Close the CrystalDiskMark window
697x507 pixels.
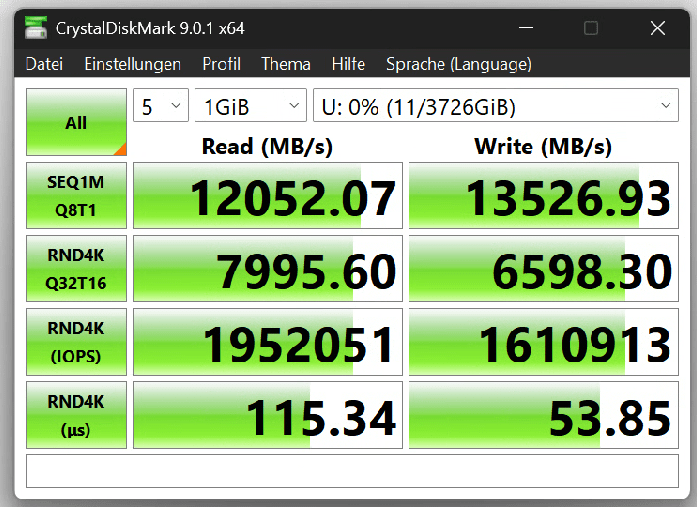click(657, 28)
